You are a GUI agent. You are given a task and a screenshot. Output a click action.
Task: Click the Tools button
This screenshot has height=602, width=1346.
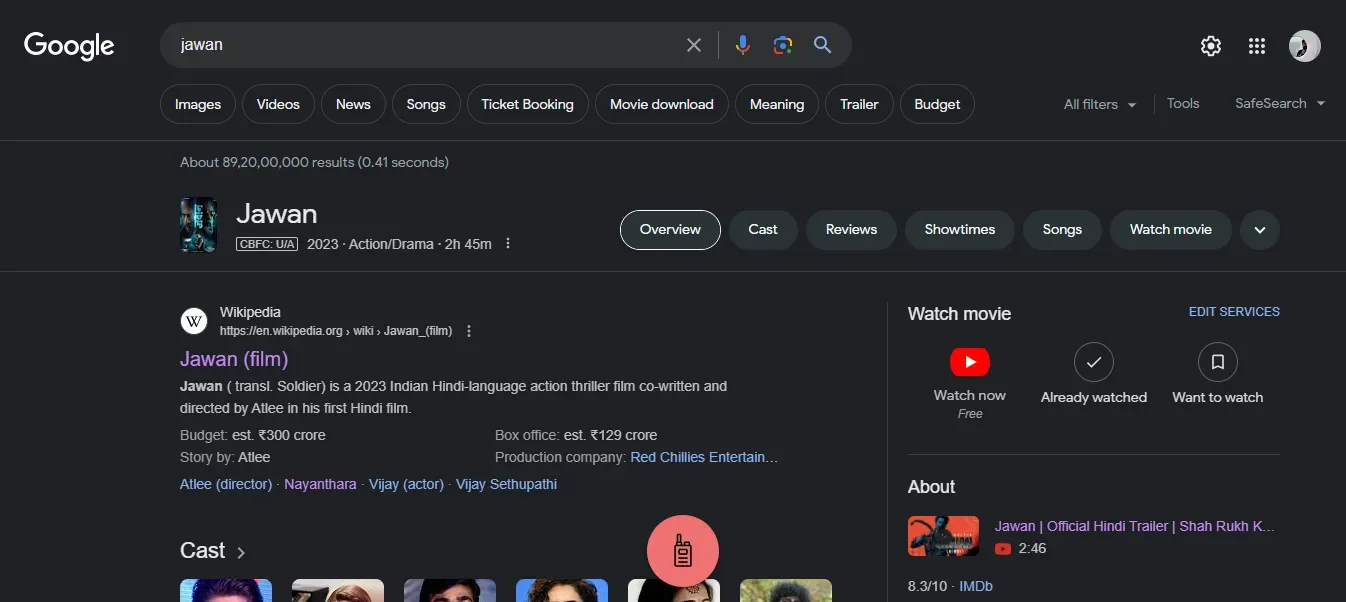click(x=1183, y=103)
